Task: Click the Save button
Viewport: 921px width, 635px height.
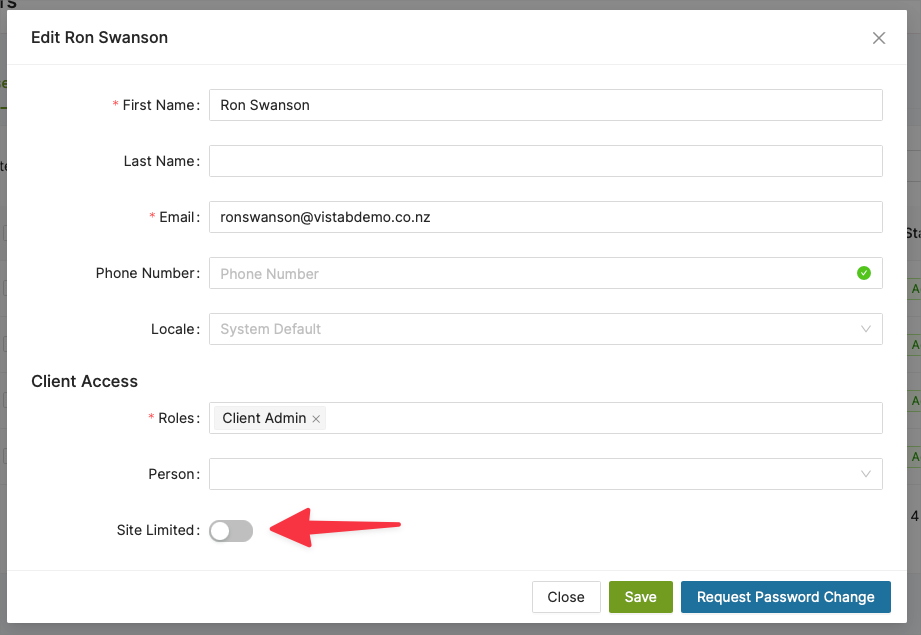Action: click(640, 597)
